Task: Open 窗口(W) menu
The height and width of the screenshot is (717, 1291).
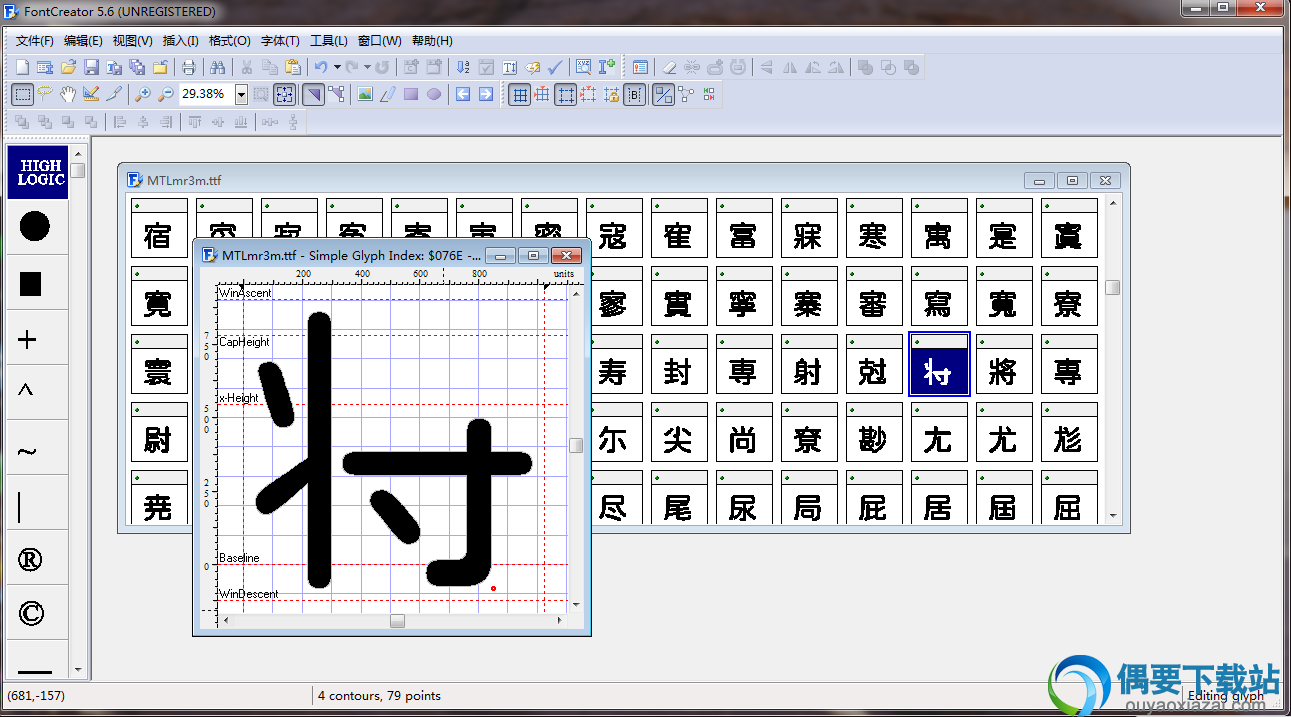Action: coord(379,41)
